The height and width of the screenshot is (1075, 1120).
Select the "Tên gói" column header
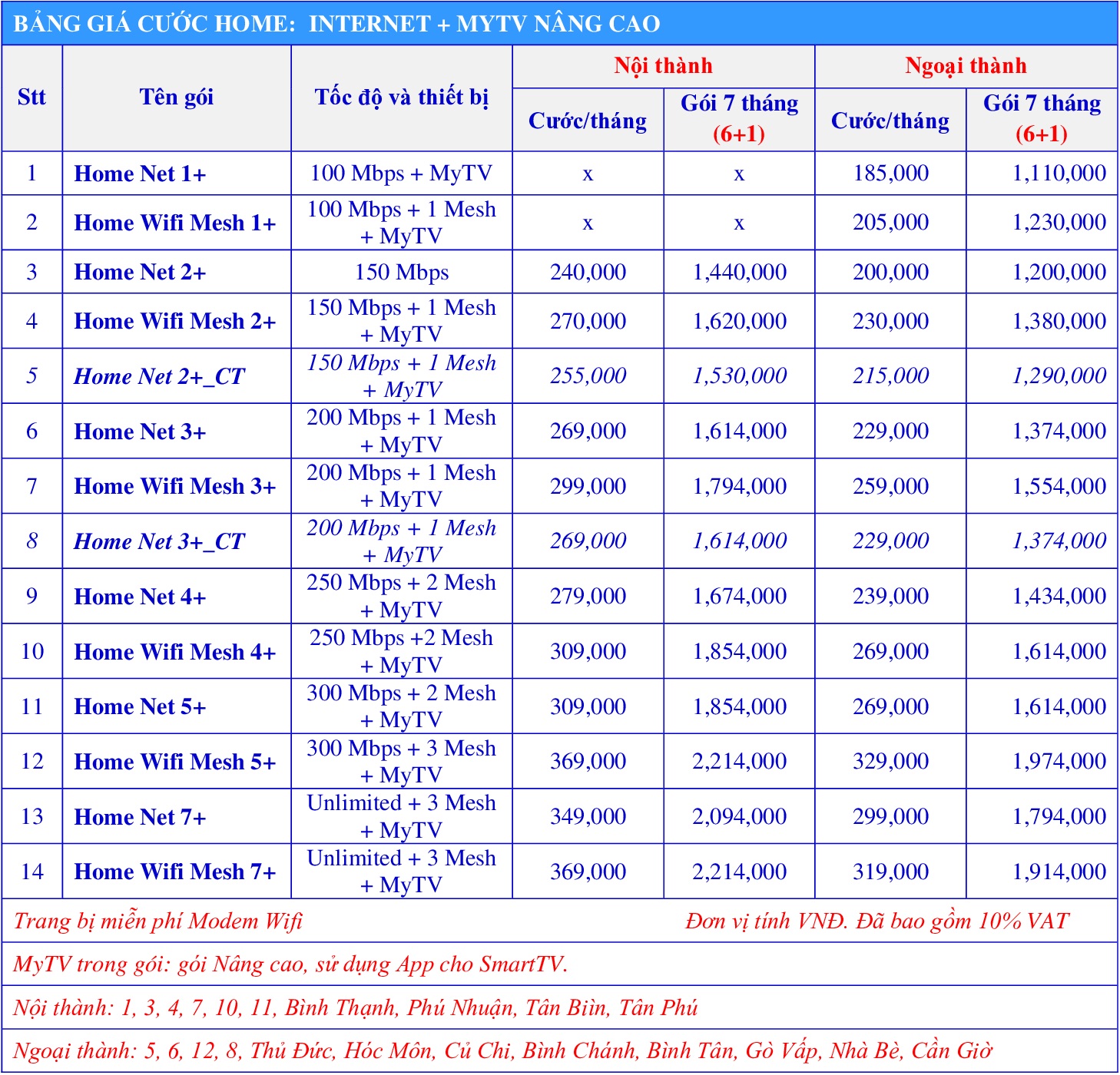point(176,98)
